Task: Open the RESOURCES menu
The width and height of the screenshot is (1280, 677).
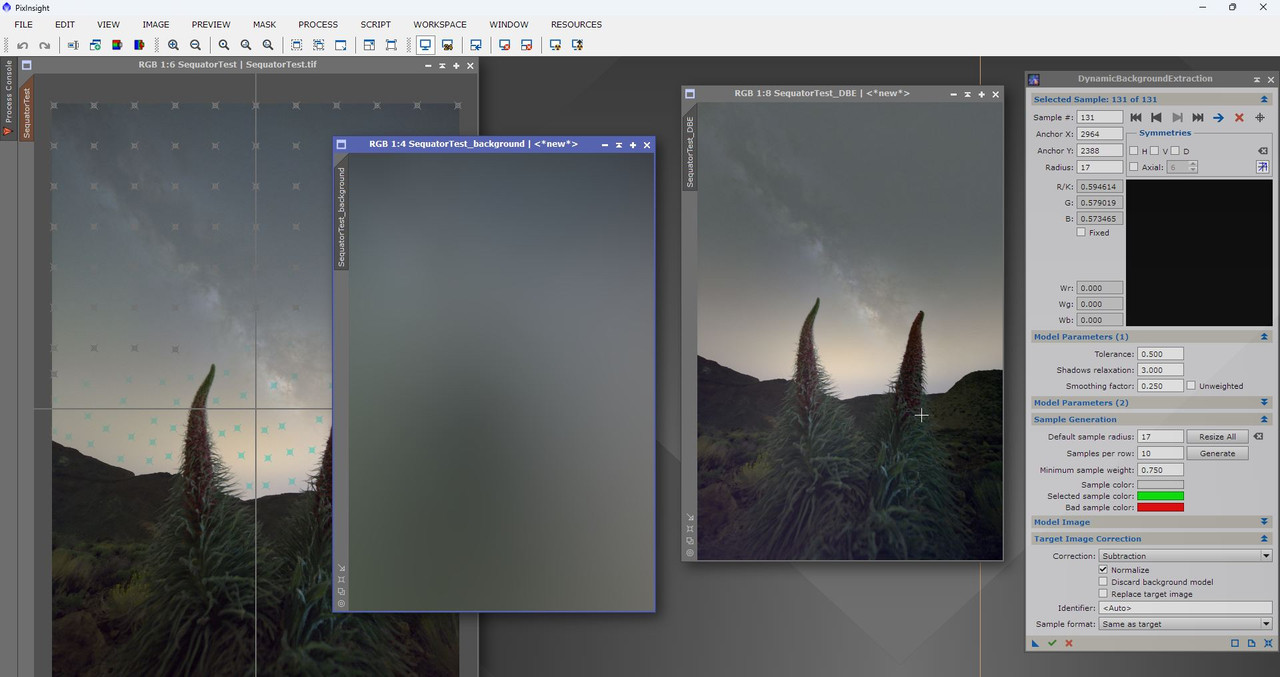Action: [576, 24]
